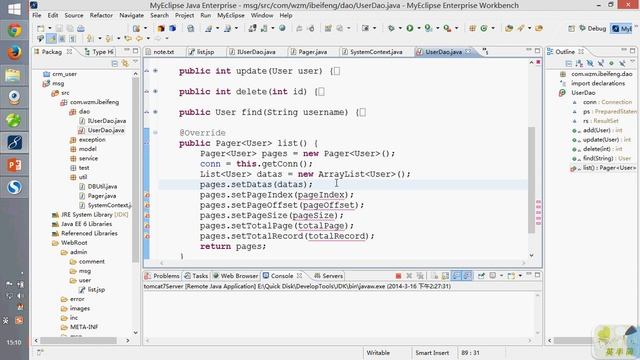This screenshot has width=640, height=360.
Task: Expand the collapsed find(String username) method
Action: pos(155,112)
